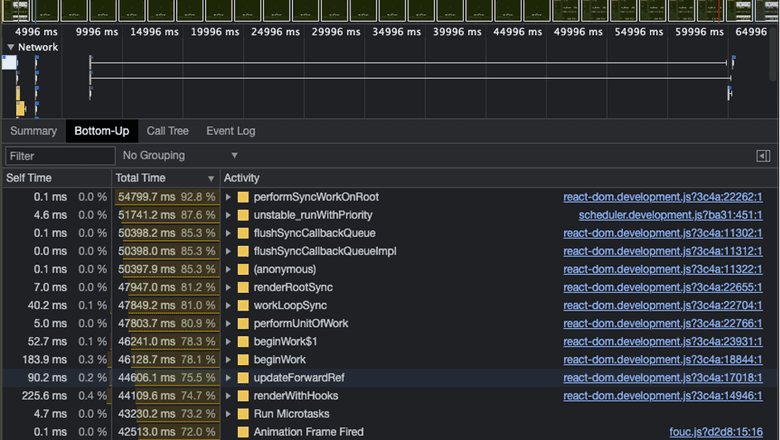Switch to the Summary tab
780x440 pixels.
pyautogui.click(x=33, y=131)
